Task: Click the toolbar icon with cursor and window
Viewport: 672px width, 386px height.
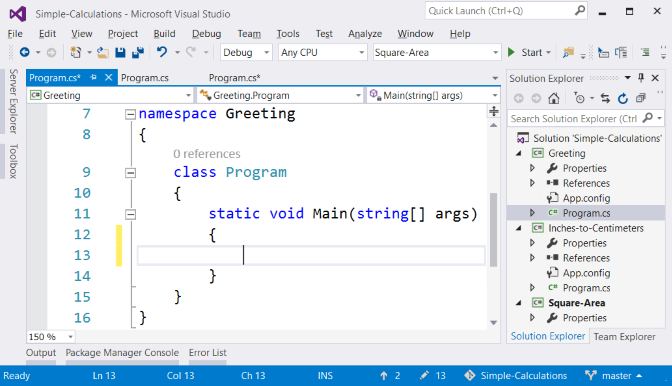Action: [x=603, y=53]
